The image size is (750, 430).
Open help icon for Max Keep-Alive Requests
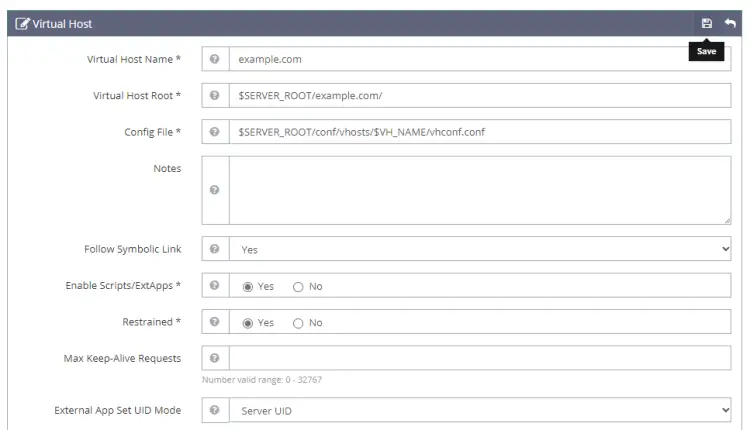pyautogui.click(x=215, y=358)
